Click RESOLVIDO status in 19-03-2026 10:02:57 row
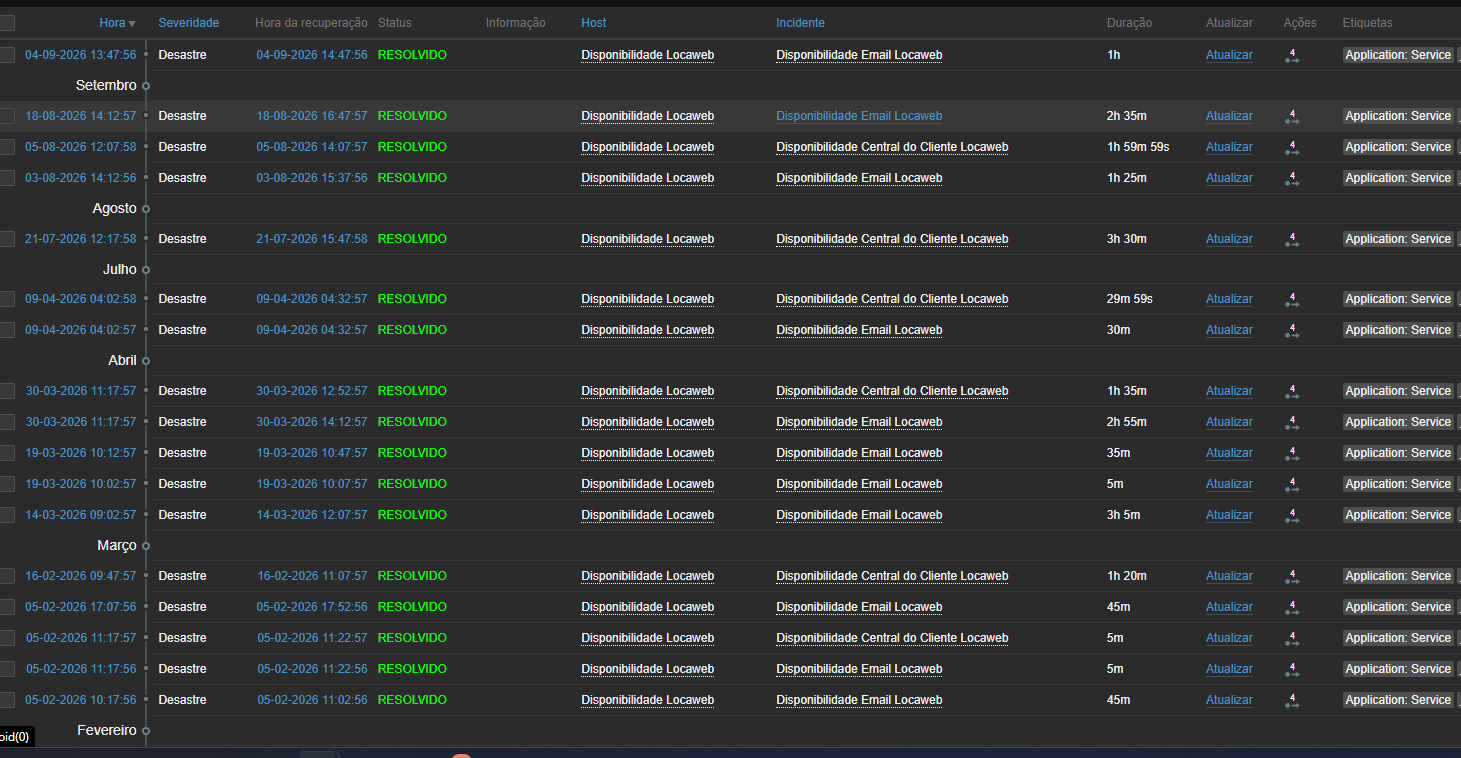The width and height of the screenshot is (1461, 758). coord(412,484)
